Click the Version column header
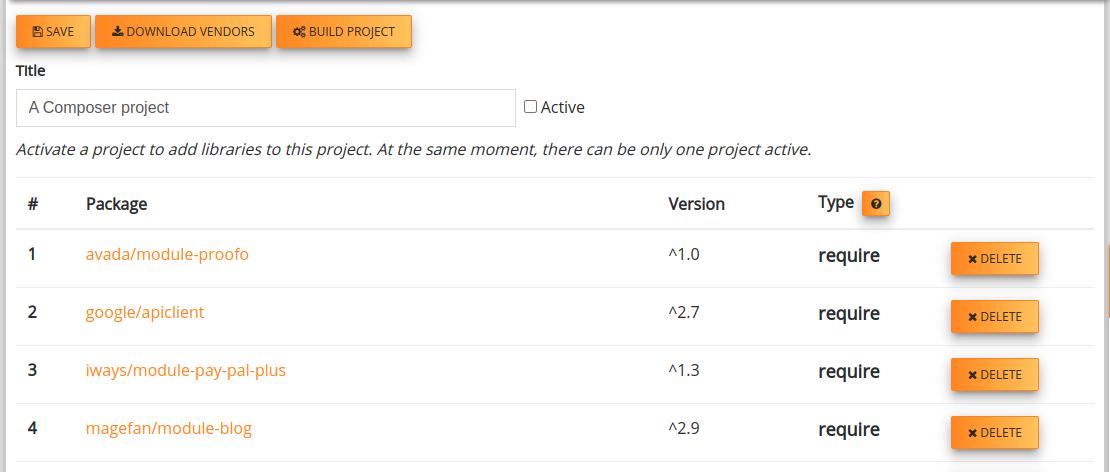Screen dimensions: 1110x472 pos(697,204)
